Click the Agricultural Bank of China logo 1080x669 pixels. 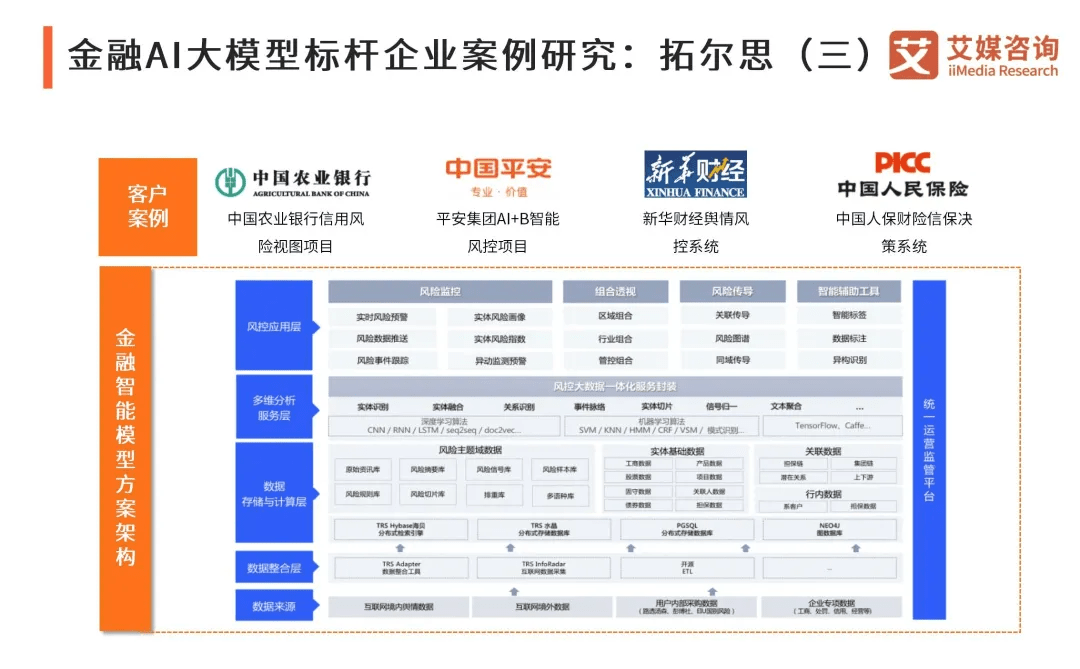pos(293,181)
